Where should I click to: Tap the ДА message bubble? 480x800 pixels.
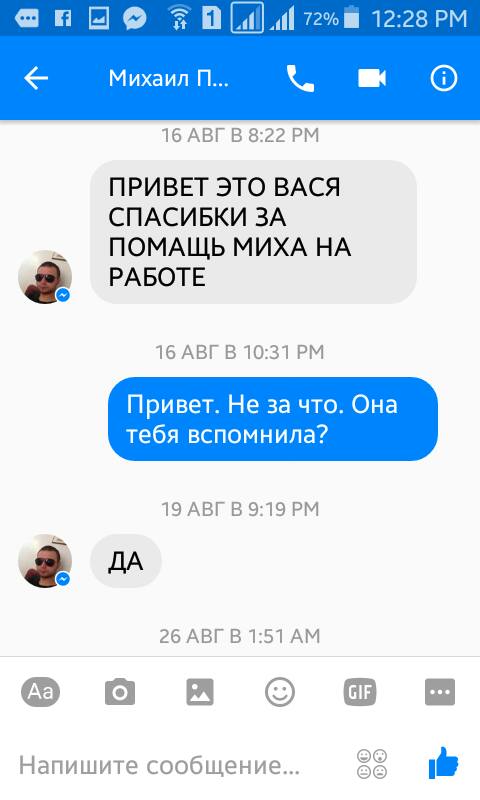tap(126, 561)
